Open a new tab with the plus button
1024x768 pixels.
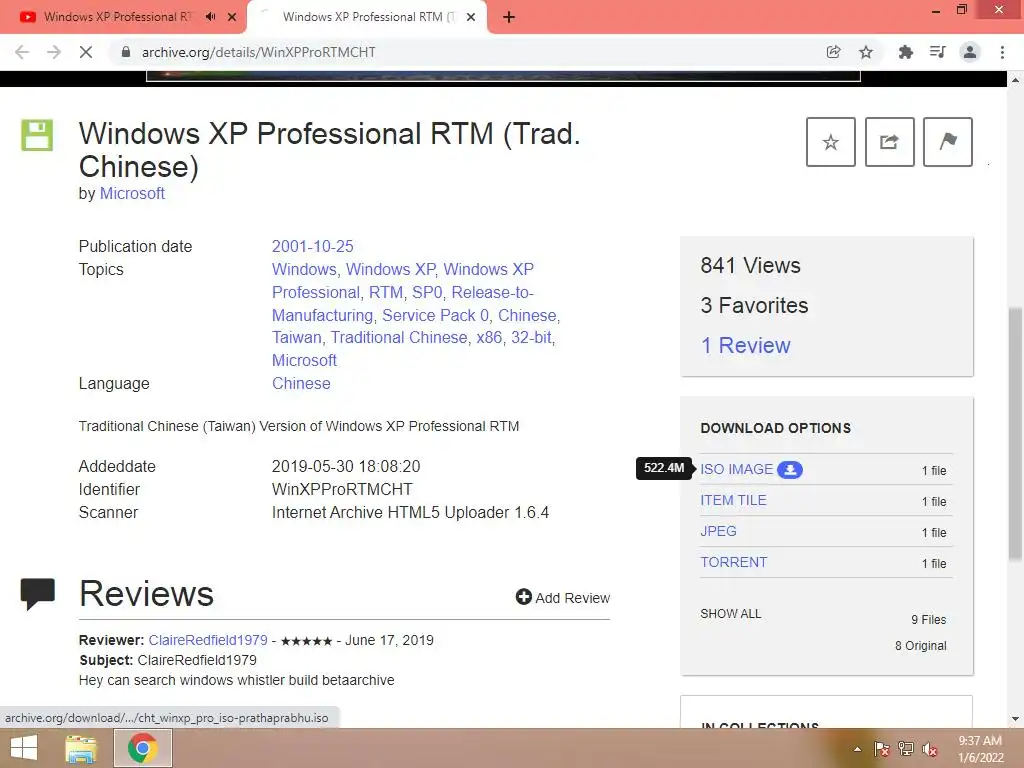[x=509, y=17]
